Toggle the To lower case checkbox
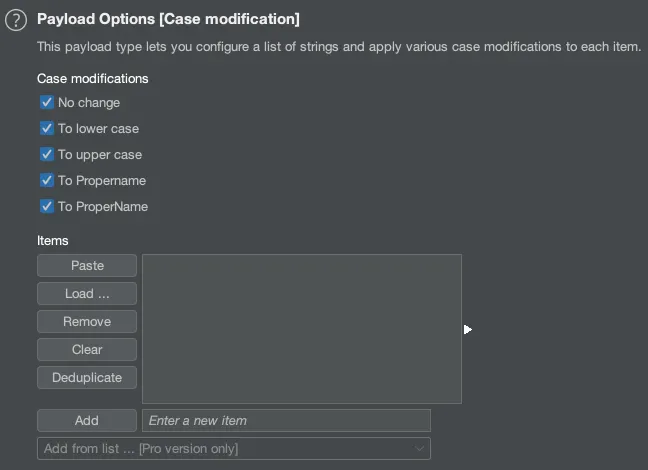Image resolution: width=648 pixels, height=470 pixels. tap(47, 129)
